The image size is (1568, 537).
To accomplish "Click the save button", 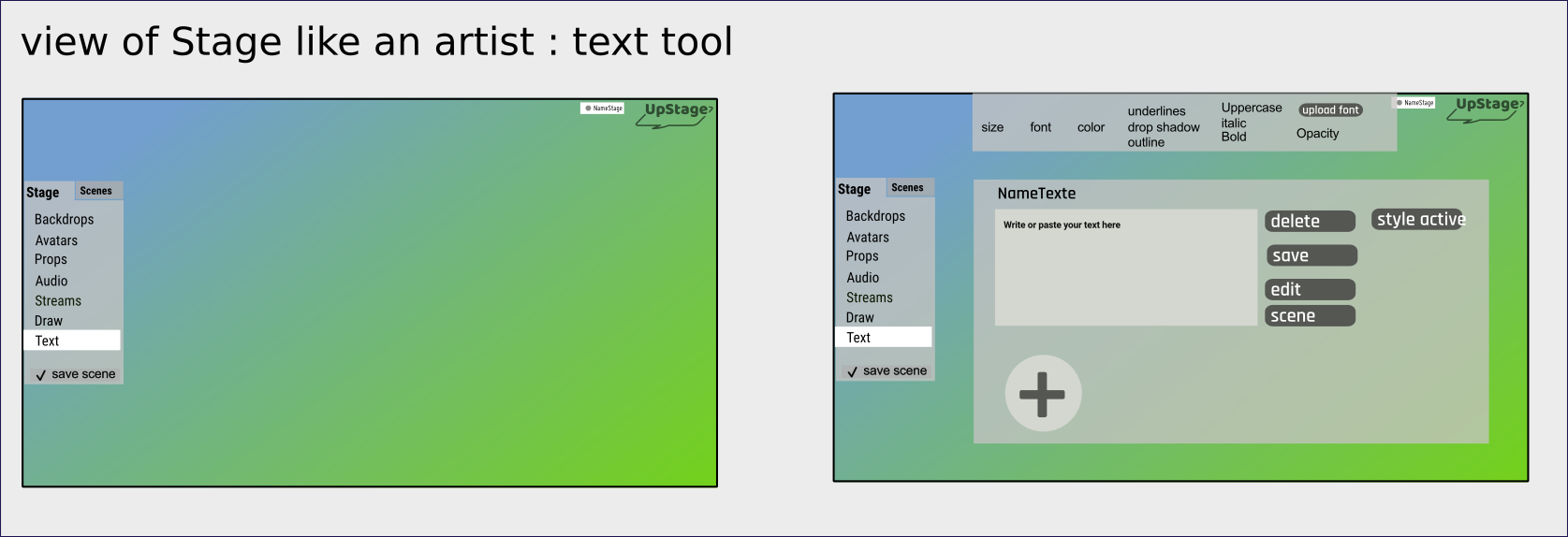I will tap(1312, 255).
